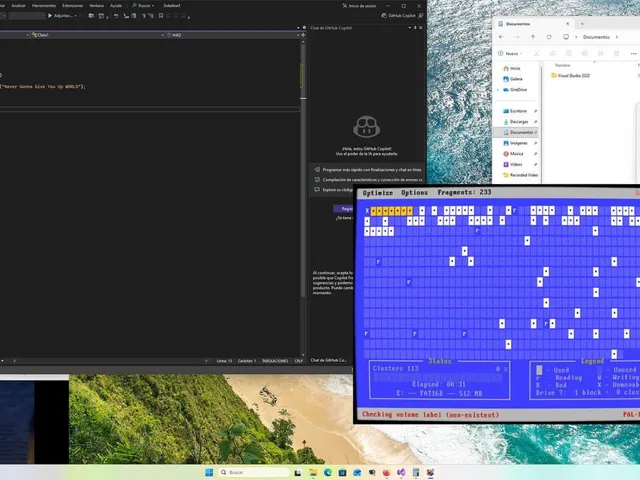Open Microsoft Edge from the taskbar

coord(328,472)
